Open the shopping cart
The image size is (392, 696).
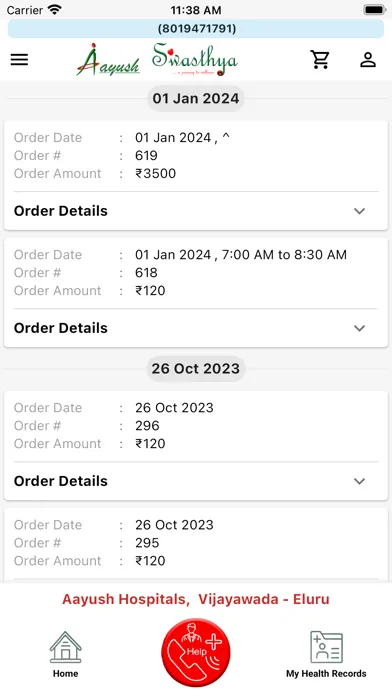320,59
